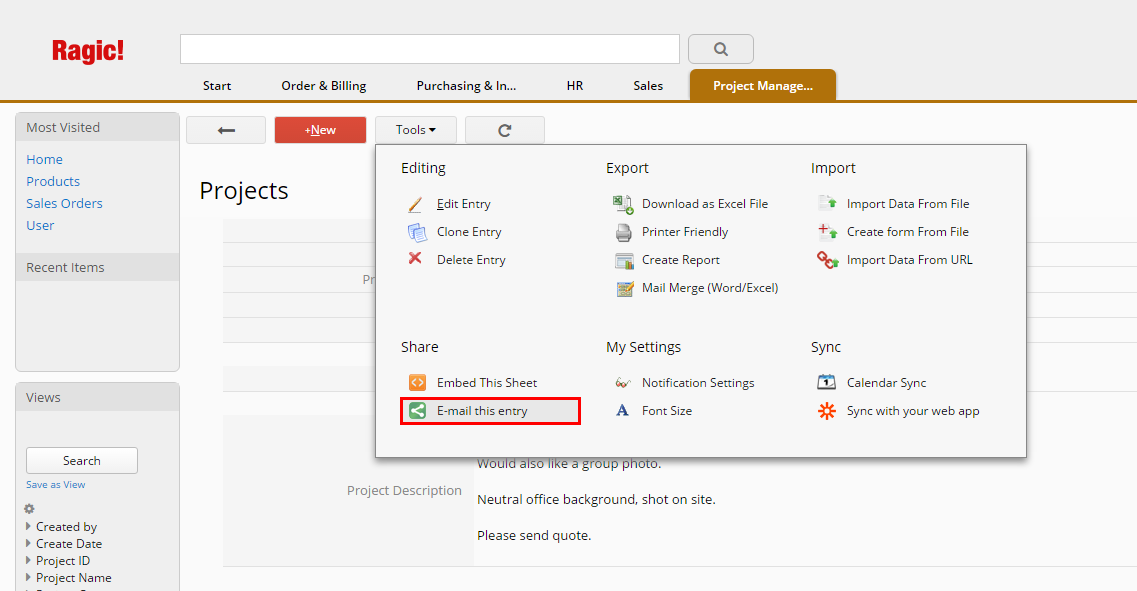This screenshot has height=591, width=1137.
Task: Click the Most Visited panel header
Action: [97, 127]
